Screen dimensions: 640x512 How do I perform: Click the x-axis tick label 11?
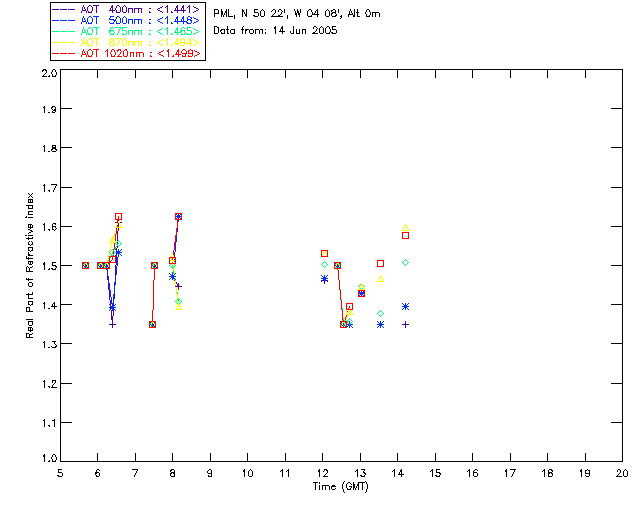pyautogui.click(x=285, y=473)
